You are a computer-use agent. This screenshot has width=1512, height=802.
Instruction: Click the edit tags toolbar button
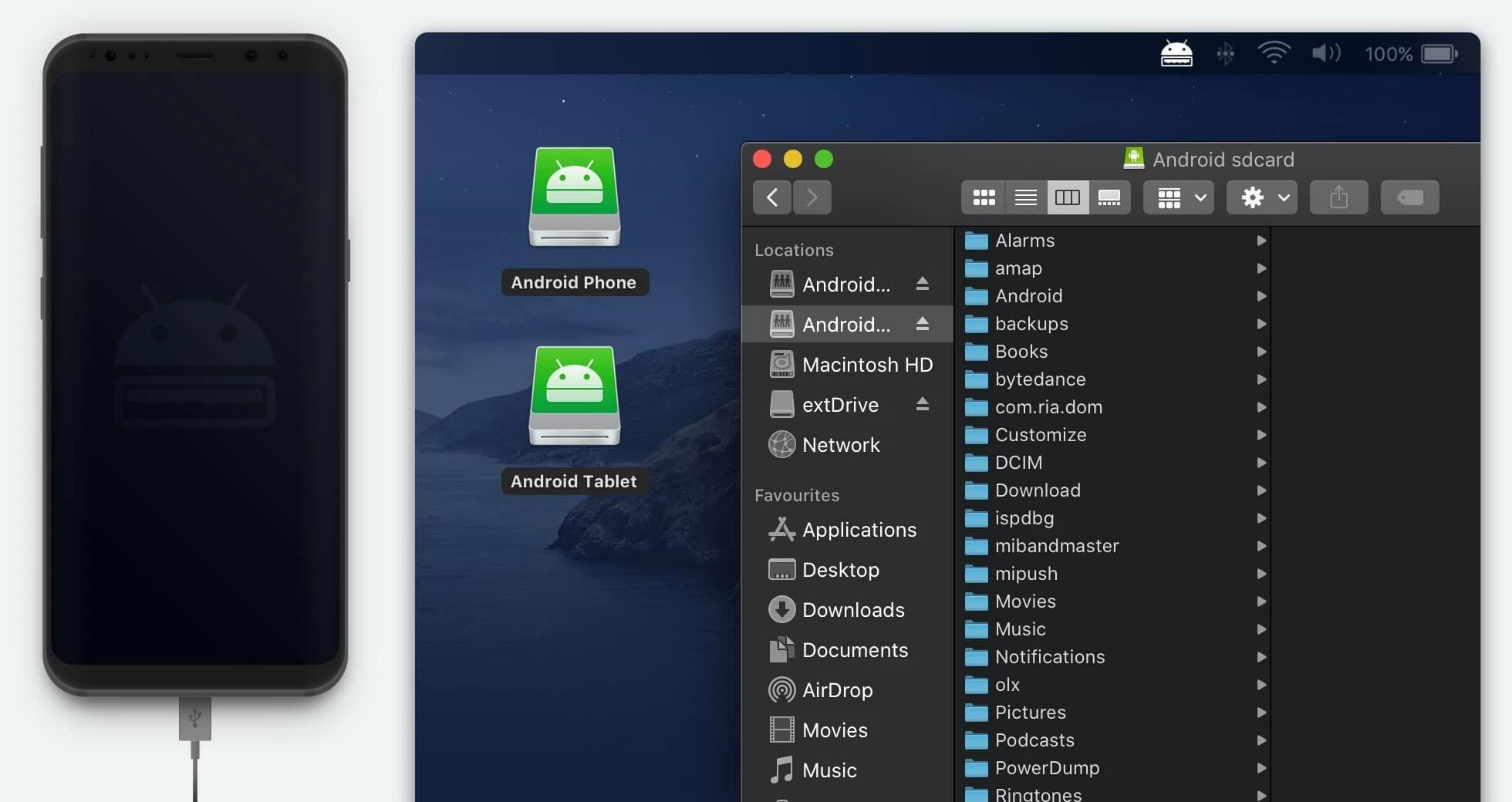(x=1409, y=197)
